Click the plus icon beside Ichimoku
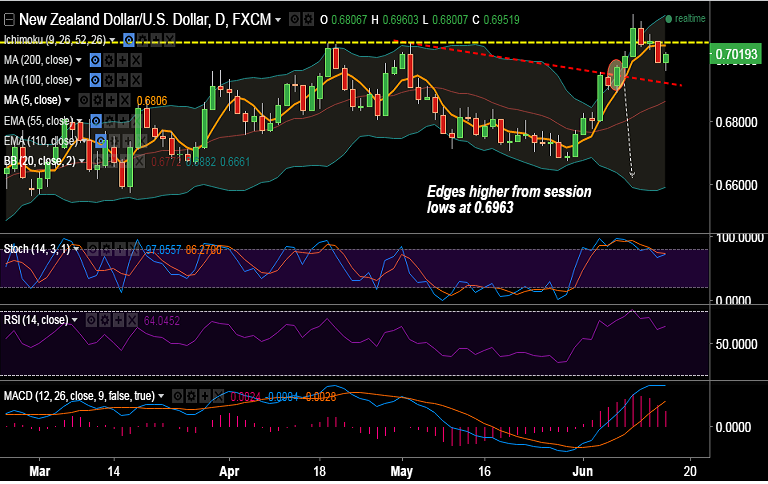Image resolution: width=768 pixels, height=484 pixels. pos(156,40)
